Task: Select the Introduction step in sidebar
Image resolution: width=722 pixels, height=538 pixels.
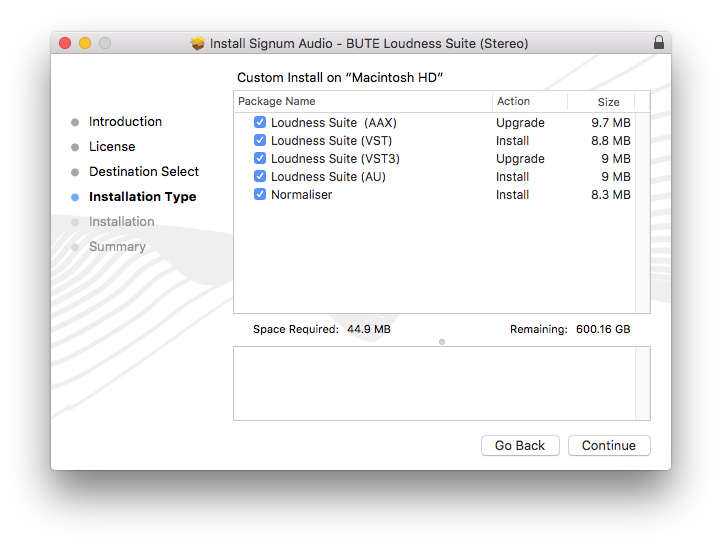Action: pos(125,122)
